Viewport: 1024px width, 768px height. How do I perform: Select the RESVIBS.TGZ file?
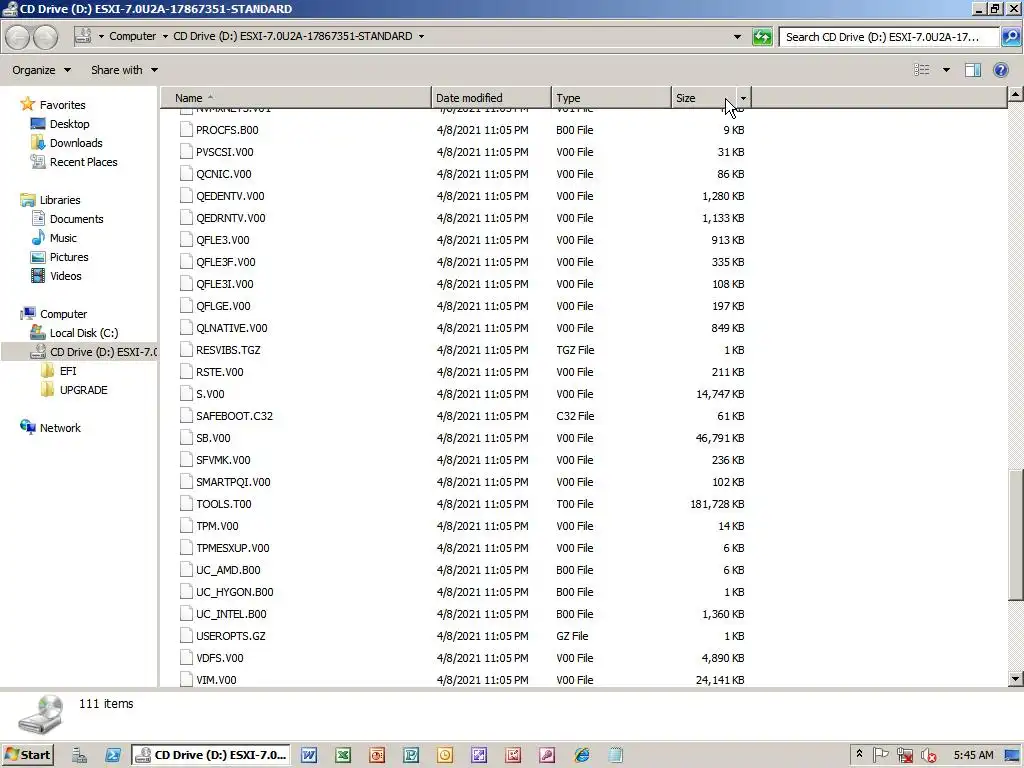tap(228, 350)
